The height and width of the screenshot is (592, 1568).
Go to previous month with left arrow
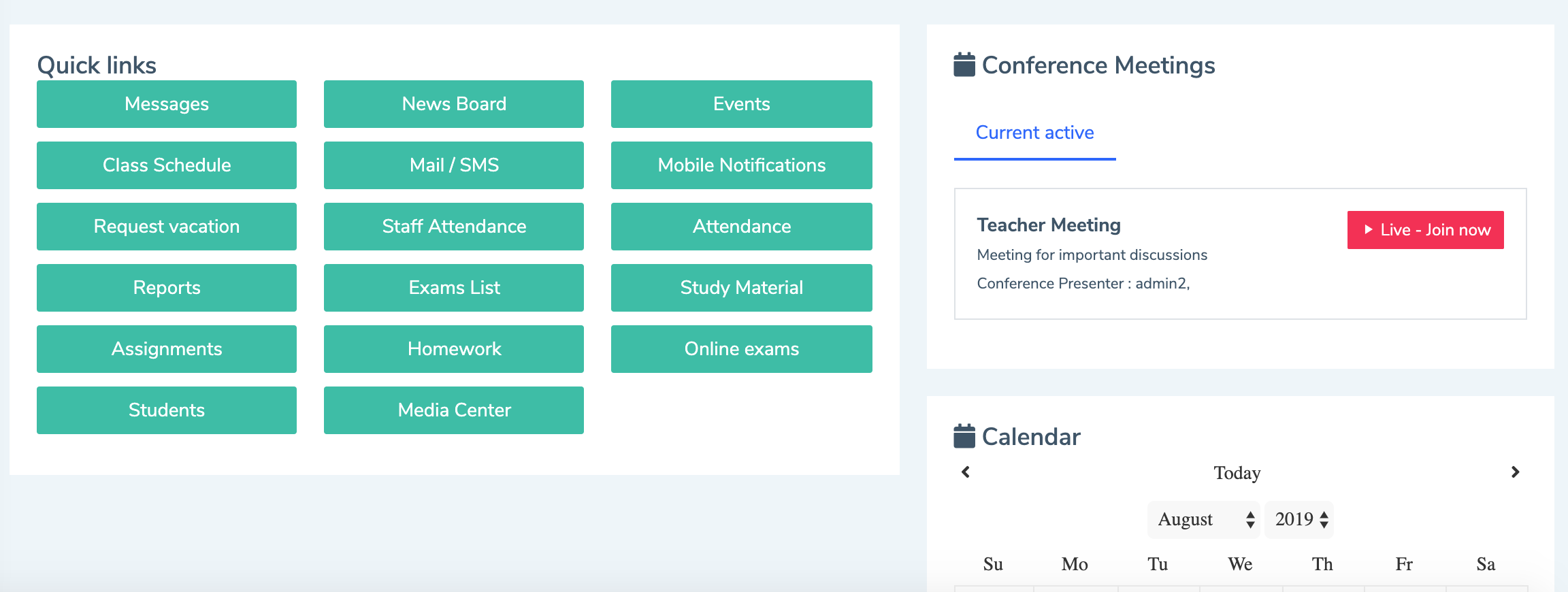coord(965,472)
